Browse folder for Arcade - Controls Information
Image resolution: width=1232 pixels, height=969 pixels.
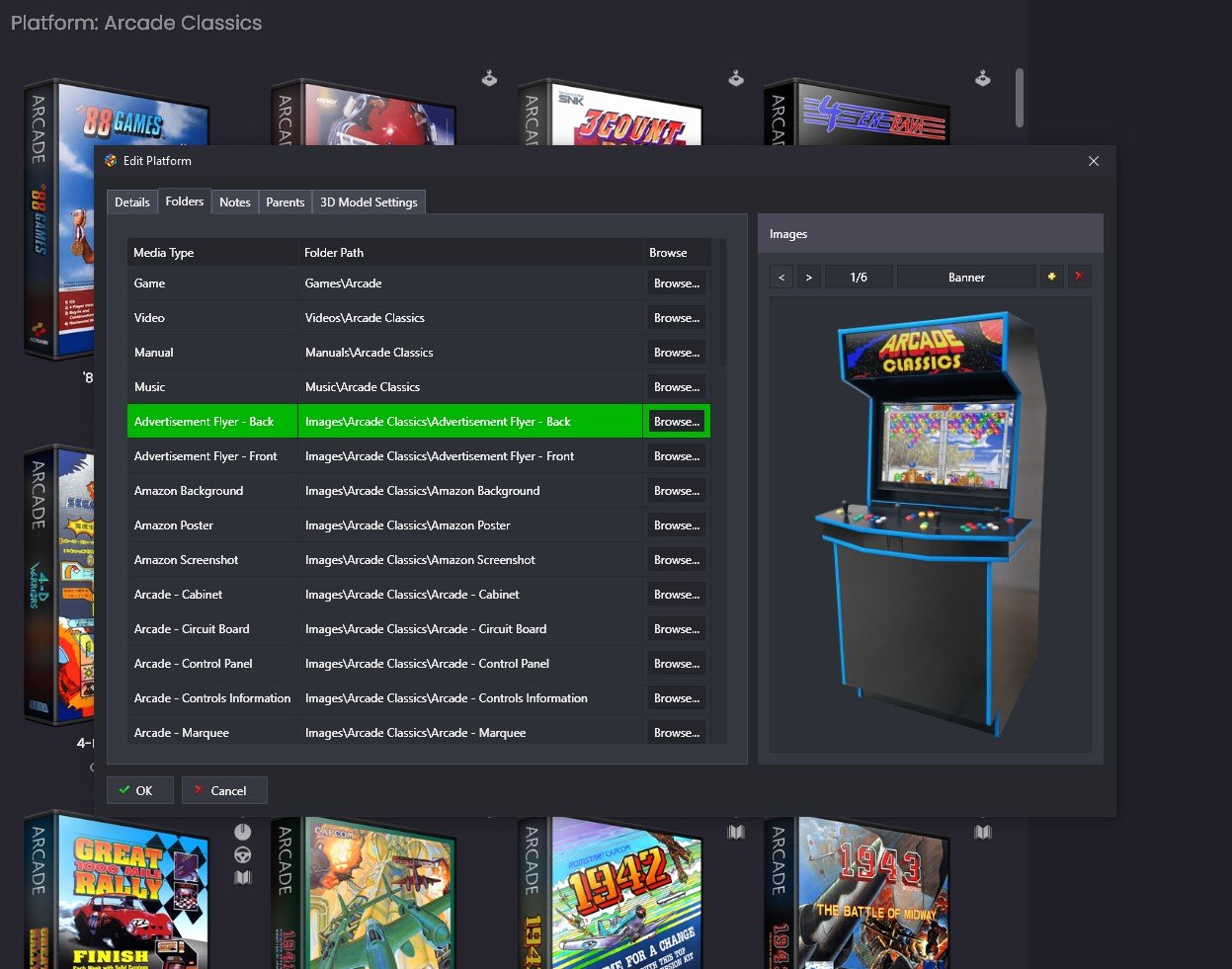(677, 698)
